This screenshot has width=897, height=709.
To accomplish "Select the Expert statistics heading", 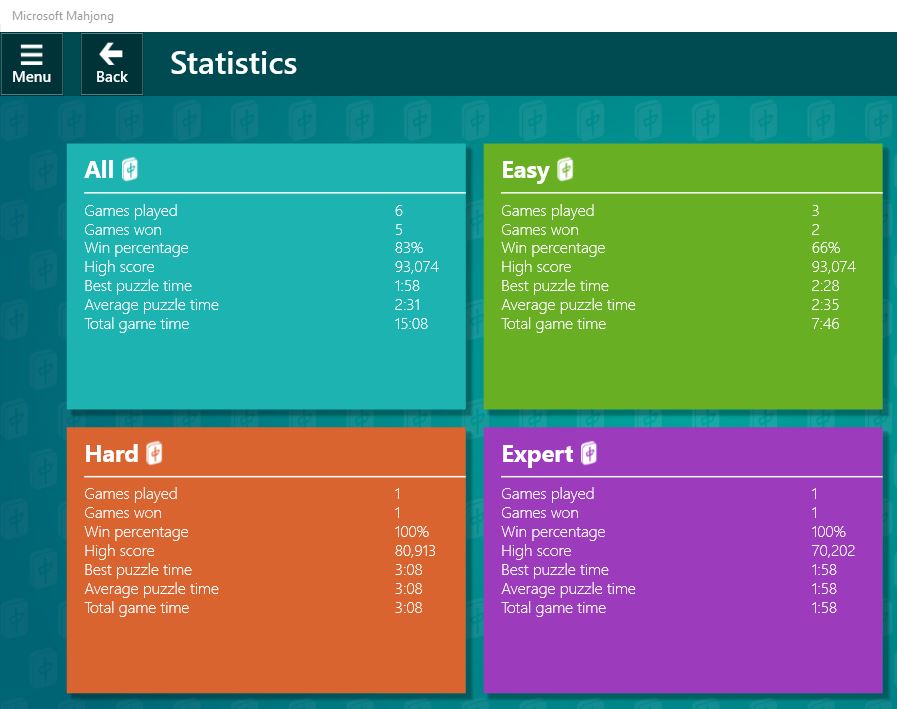I will (x=537, y=454).
